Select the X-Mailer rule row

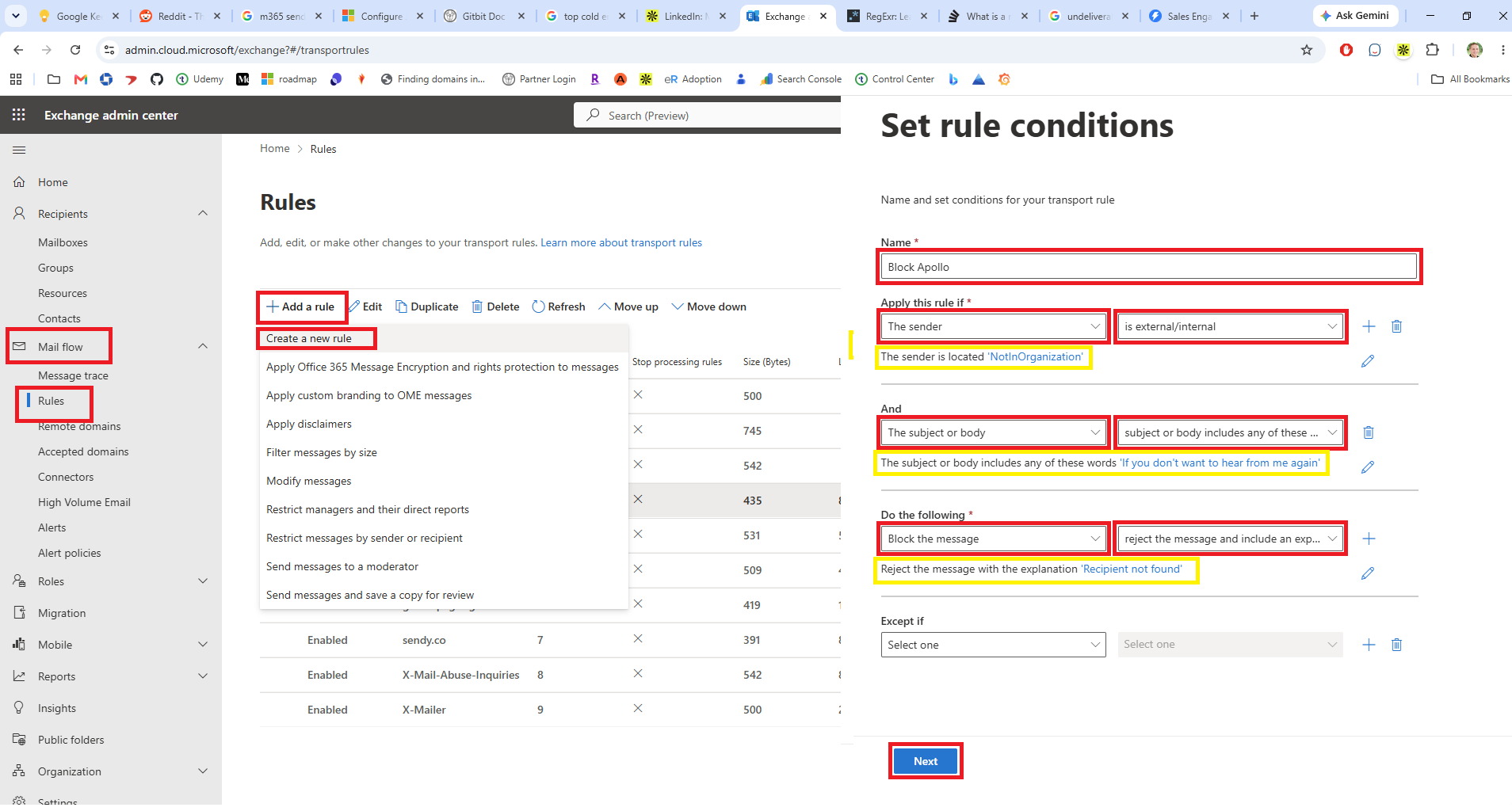[x=550, y=710]
